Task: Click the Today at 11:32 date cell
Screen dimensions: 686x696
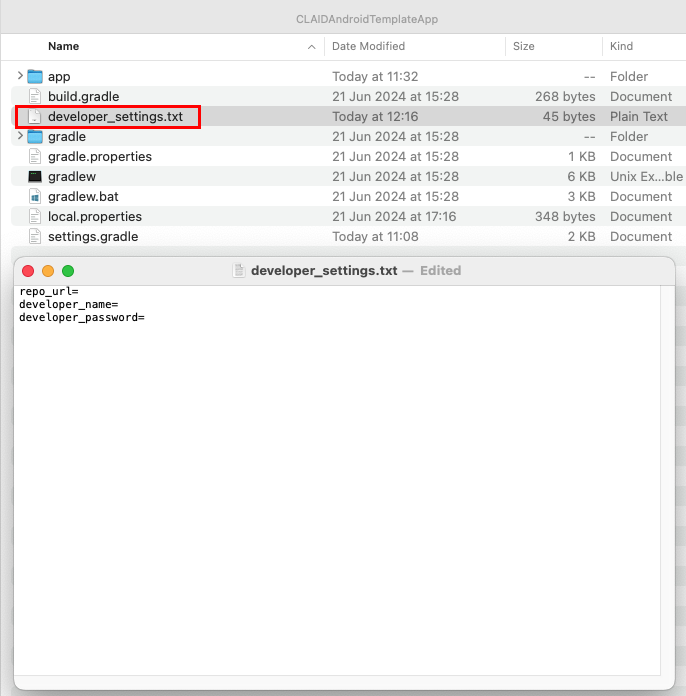Action: pyautogui.click(x=375, y=76)
